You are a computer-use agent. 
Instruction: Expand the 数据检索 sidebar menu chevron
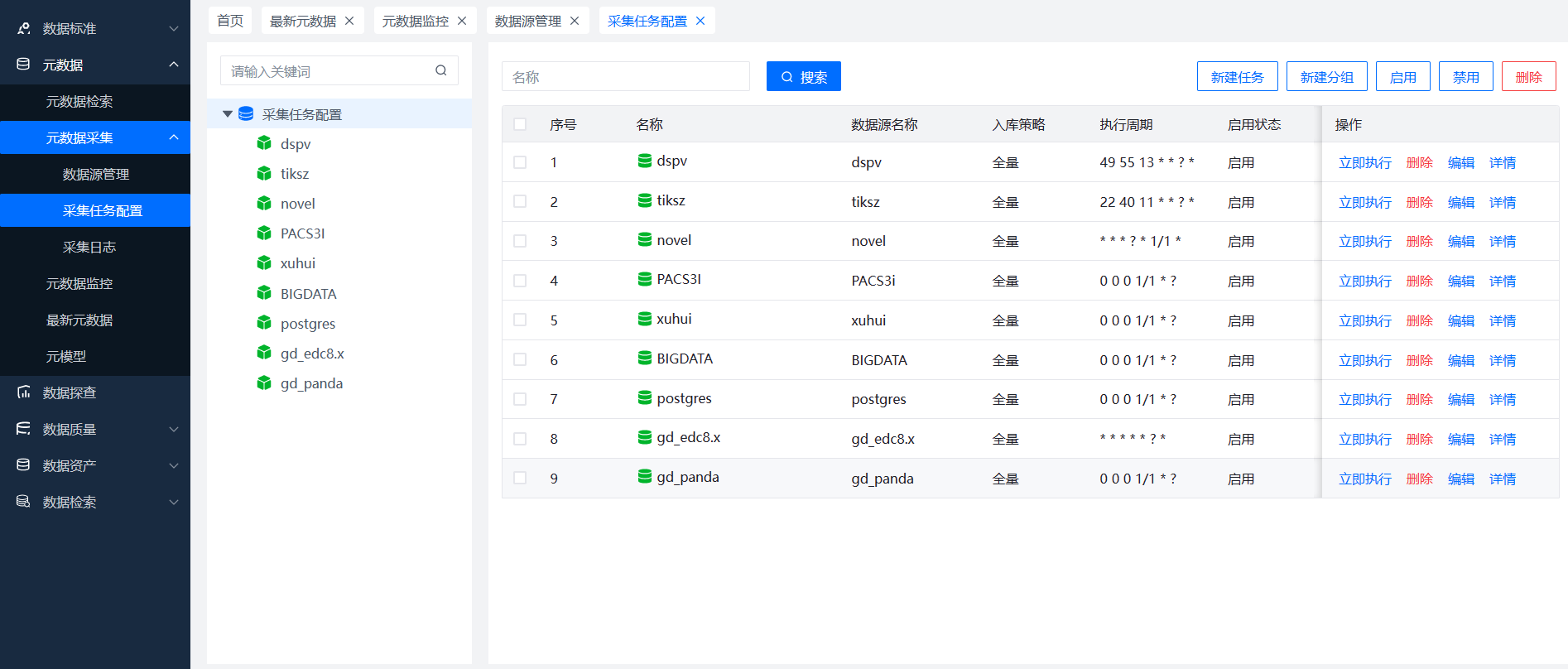click(174, 502)
